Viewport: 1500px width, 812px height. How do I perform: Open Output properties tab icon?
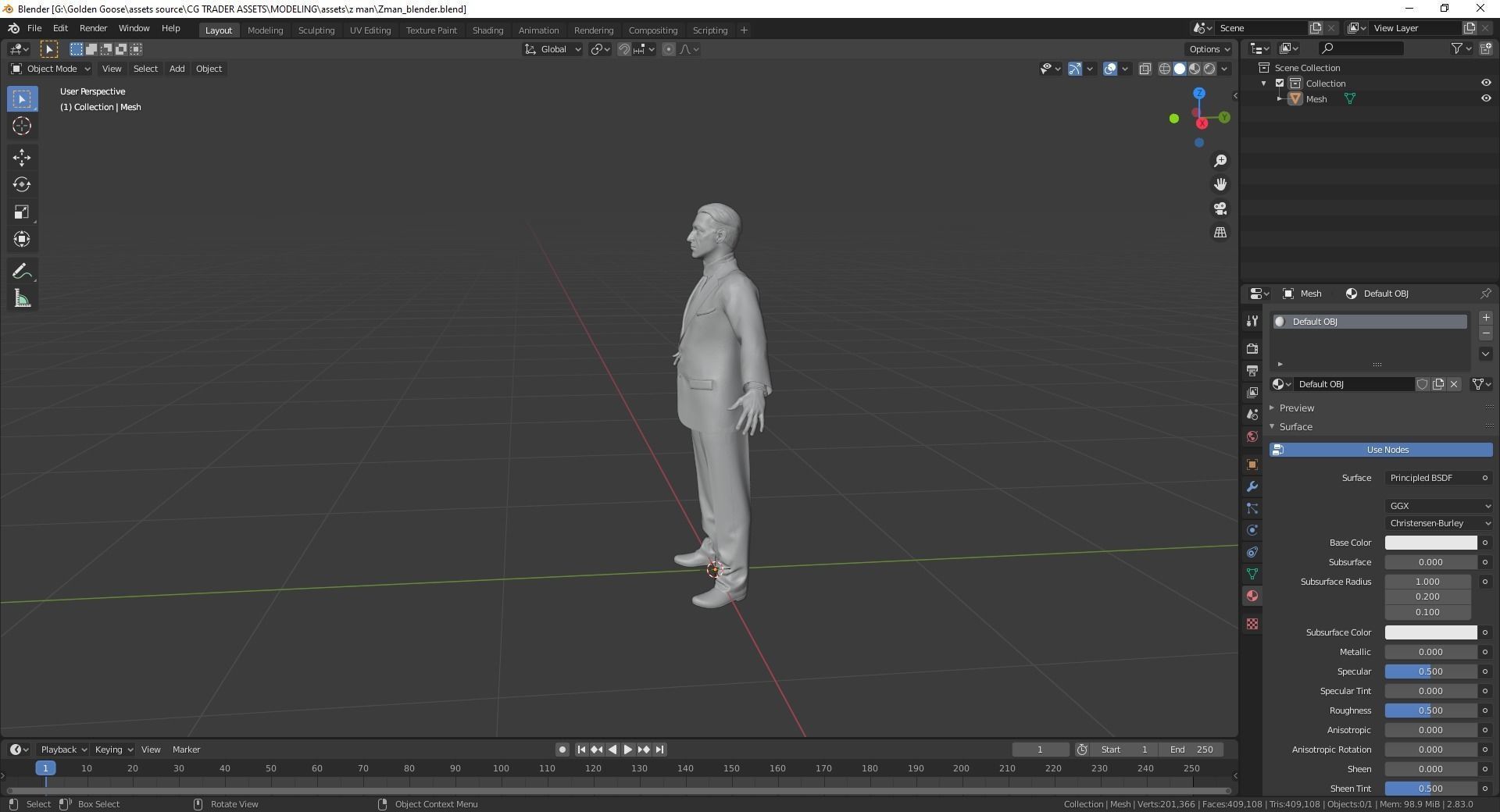(1252, 371)
